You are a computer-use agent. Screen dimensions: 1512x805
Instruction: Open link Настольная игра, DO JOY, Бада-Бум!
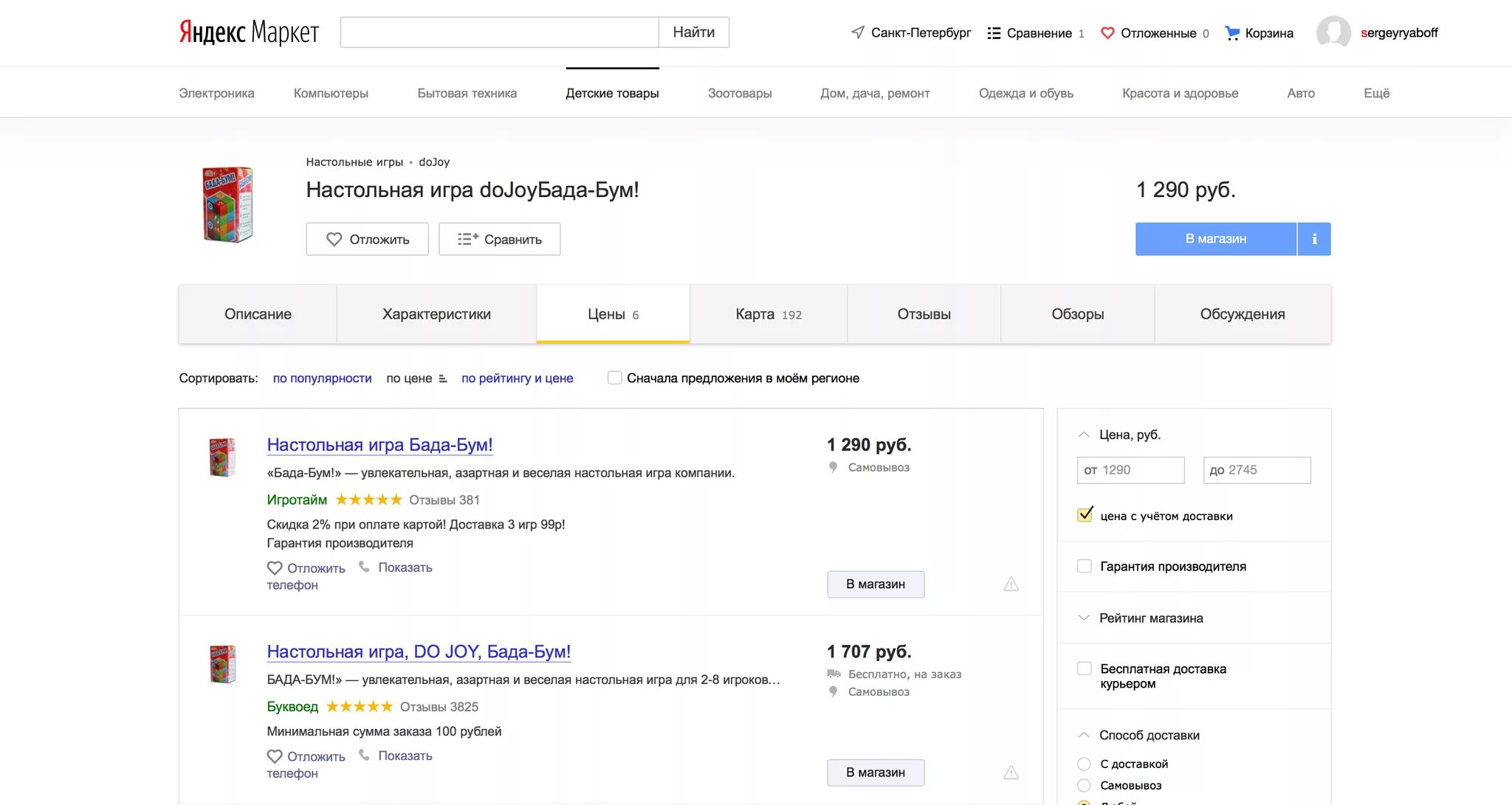pos(419,652)
